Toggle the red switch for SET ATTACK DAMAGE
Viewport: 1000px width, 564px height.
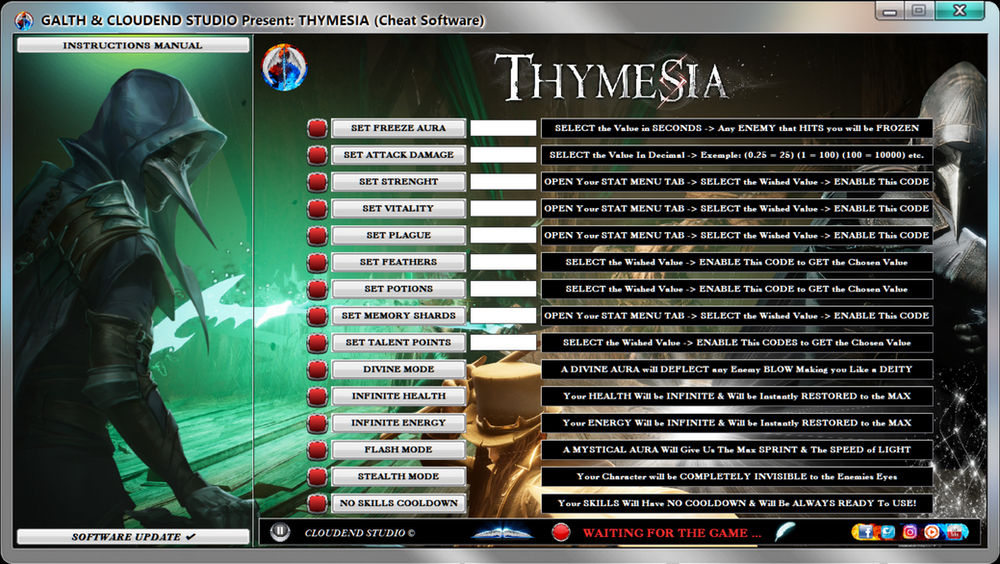coord(317,155)
